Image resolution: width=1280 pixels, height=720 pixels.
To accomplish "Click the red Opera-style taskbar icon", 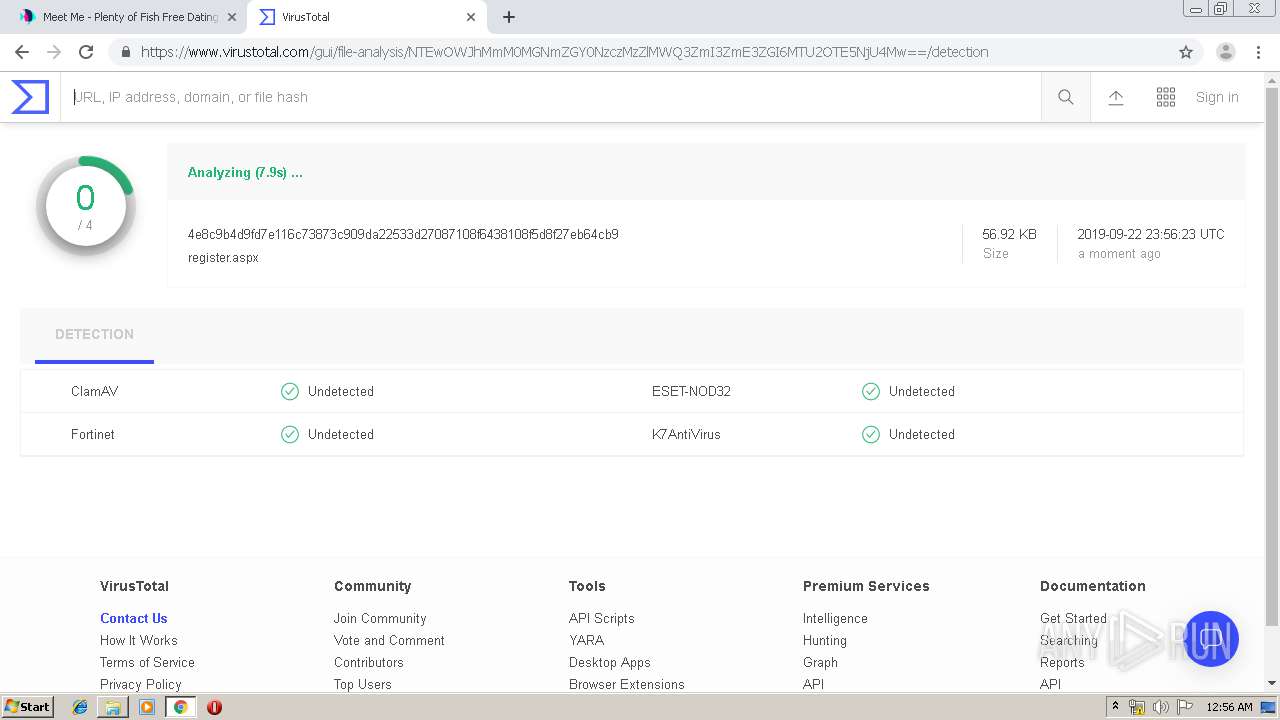I will pyautogui.click(x=214, y=707).
